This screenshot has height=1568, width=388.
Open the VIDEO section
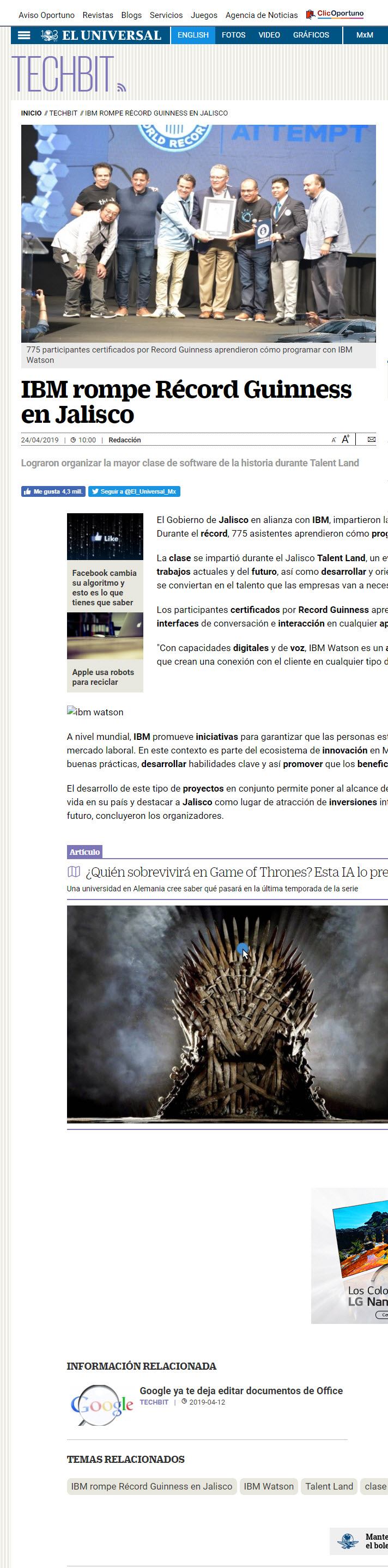(x=269, y=35)
